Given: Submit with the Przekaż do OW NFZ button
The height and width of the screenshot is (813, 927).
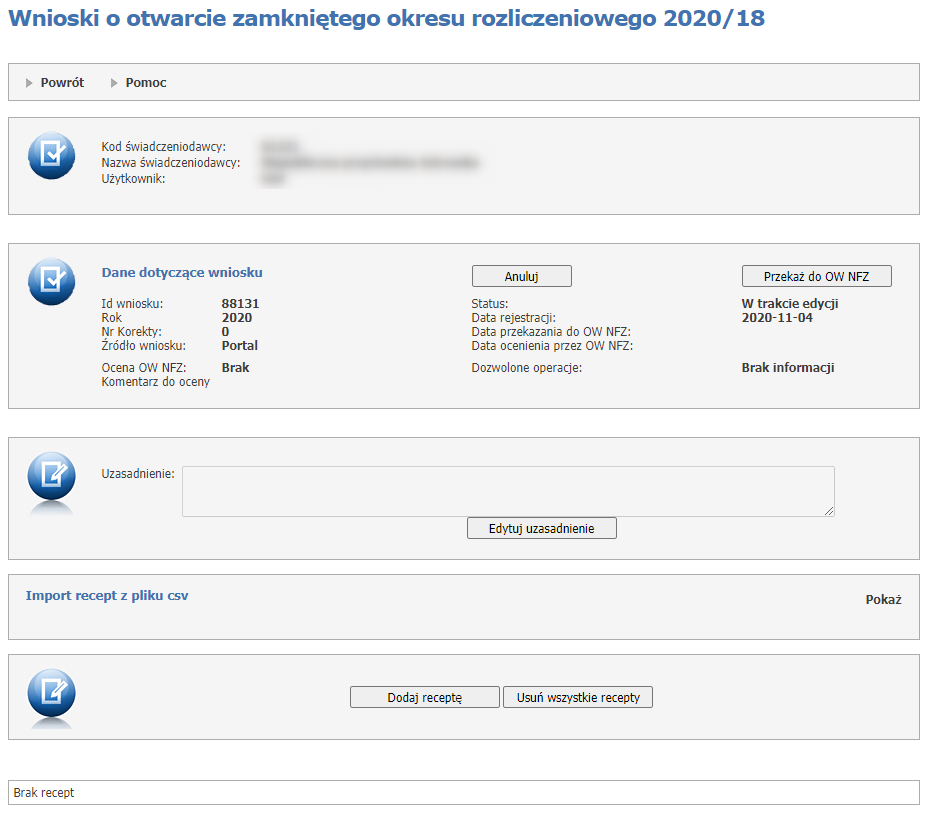Looking at the screenshot, I should pyautogui.click(x=816, y=276).
